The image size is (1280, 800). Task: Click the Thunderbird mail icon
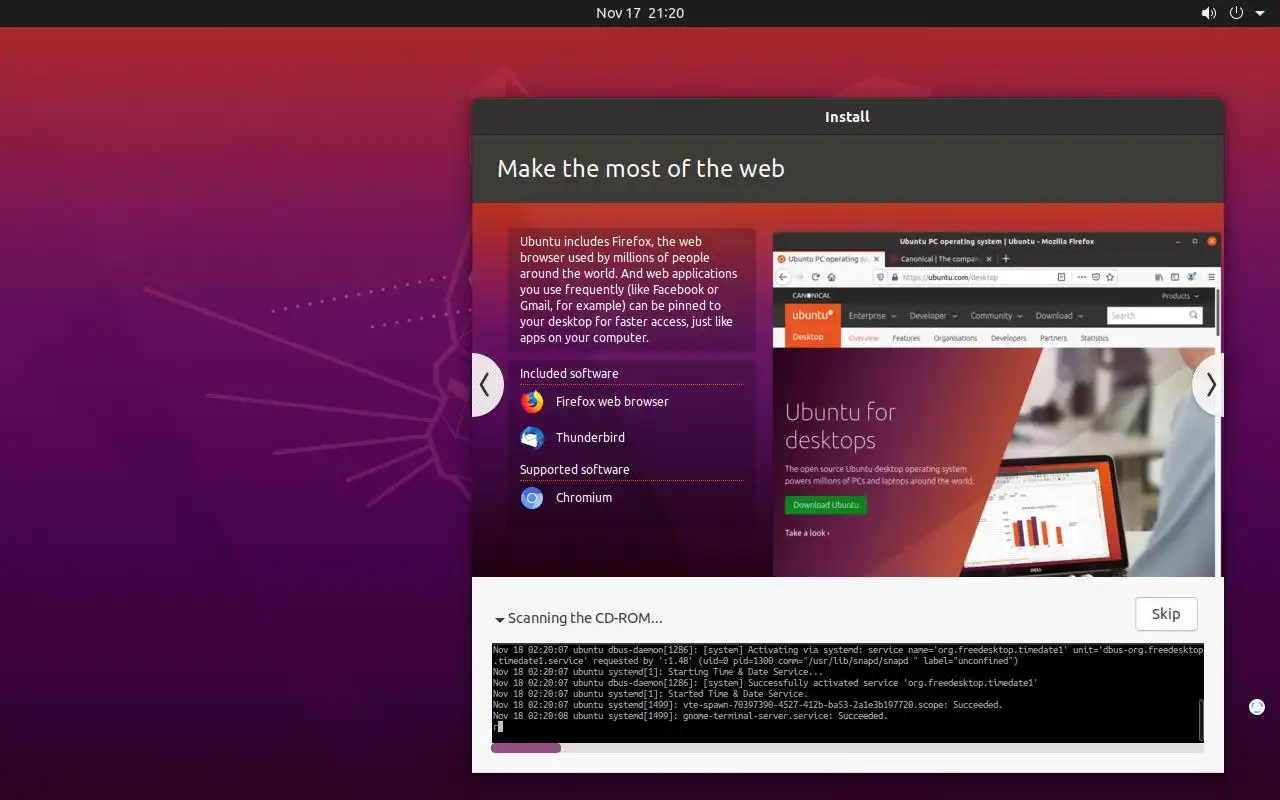[532, 438]
